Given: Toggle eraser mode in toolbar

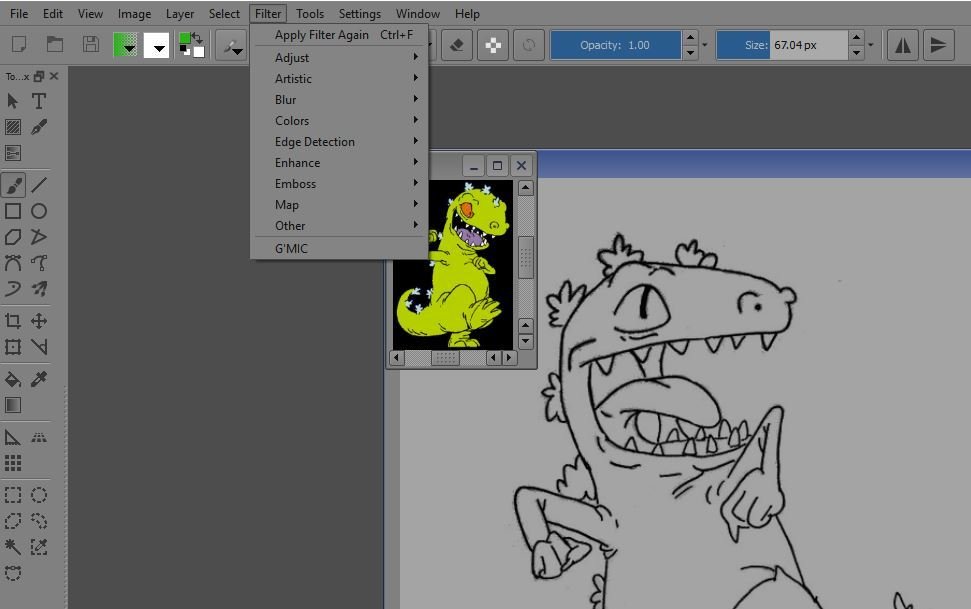Looking at the screenshot, I should 457,45.
